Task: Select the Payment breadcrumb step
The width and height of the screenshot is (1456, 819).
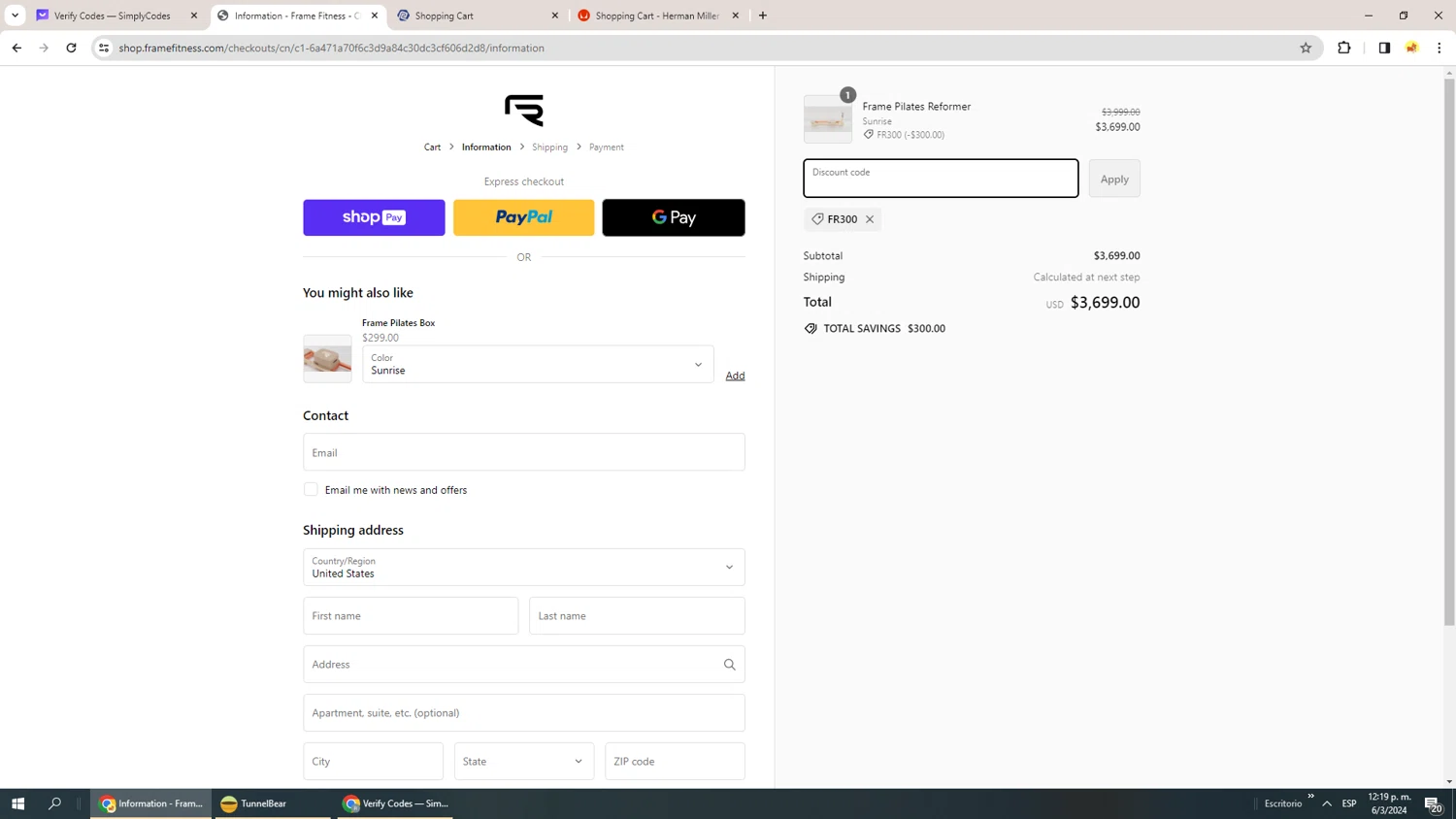Action: pyautogui.click(x=606, y=147)
